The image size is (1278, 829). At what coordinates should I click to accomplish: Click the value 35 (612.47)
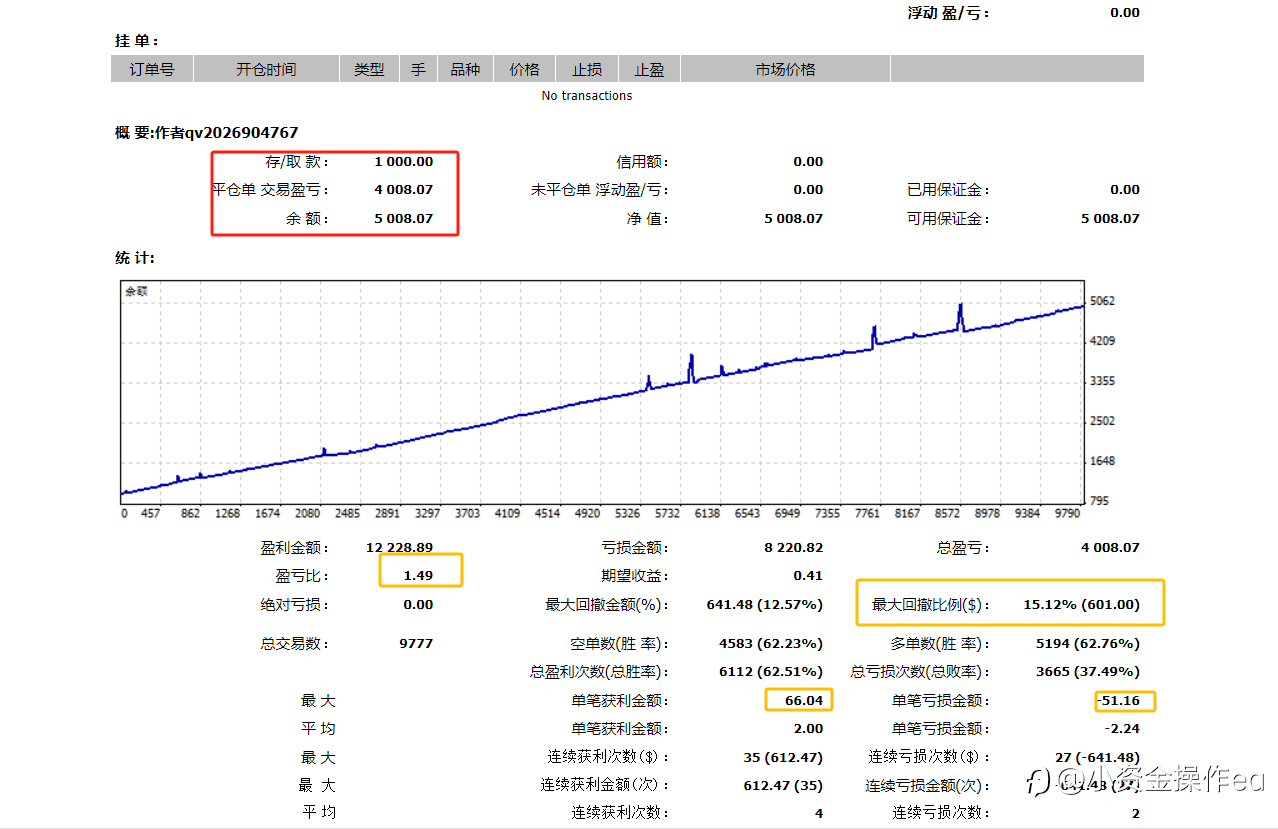(783, 757)
